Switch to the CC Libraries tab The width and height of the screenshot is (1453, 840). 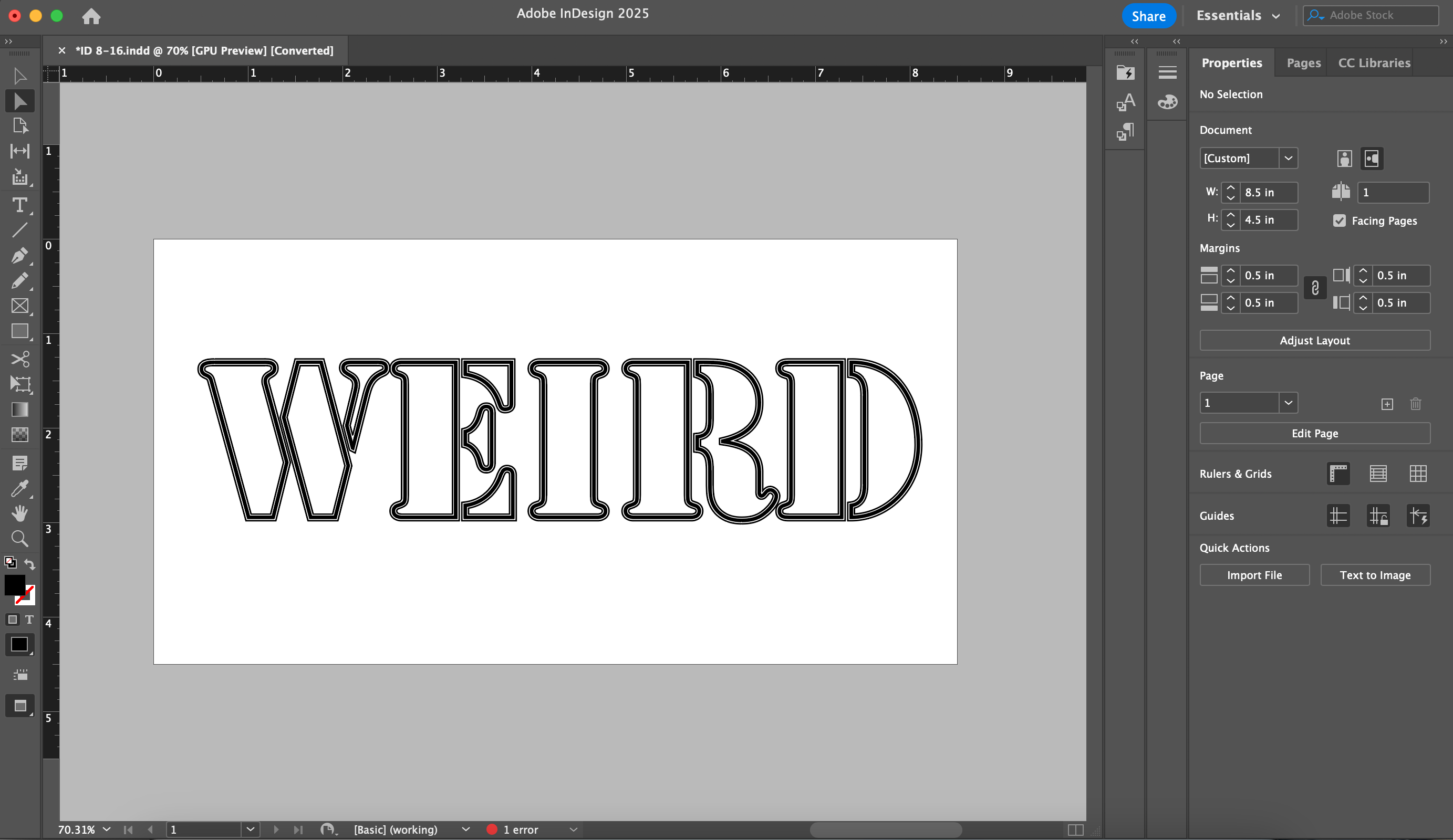pyautogui.click(x=1374, y=63)
